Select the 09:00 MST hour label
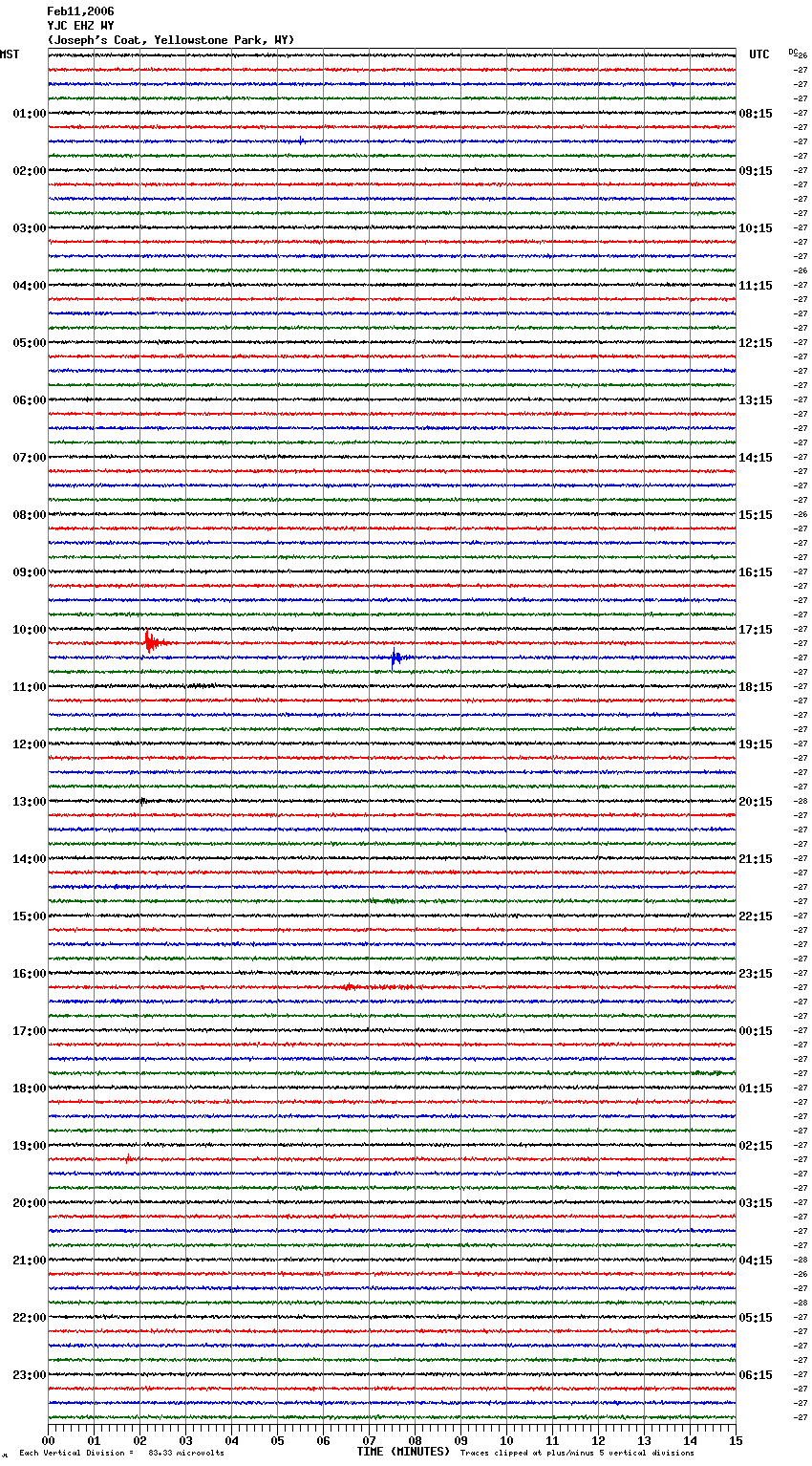The width and height of the screenshot is (812, 1466). pyautogui.click(x=29, y=572)
